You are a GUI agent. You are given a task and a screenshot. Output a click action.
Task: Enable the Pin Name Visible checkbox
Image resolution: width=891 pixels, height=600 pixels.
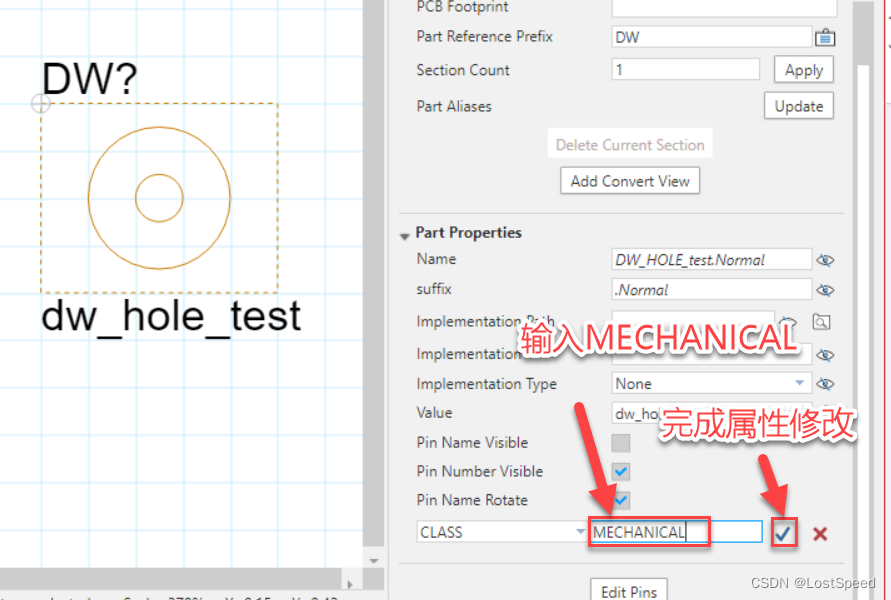pyautogui.click(x=621, y=443)
